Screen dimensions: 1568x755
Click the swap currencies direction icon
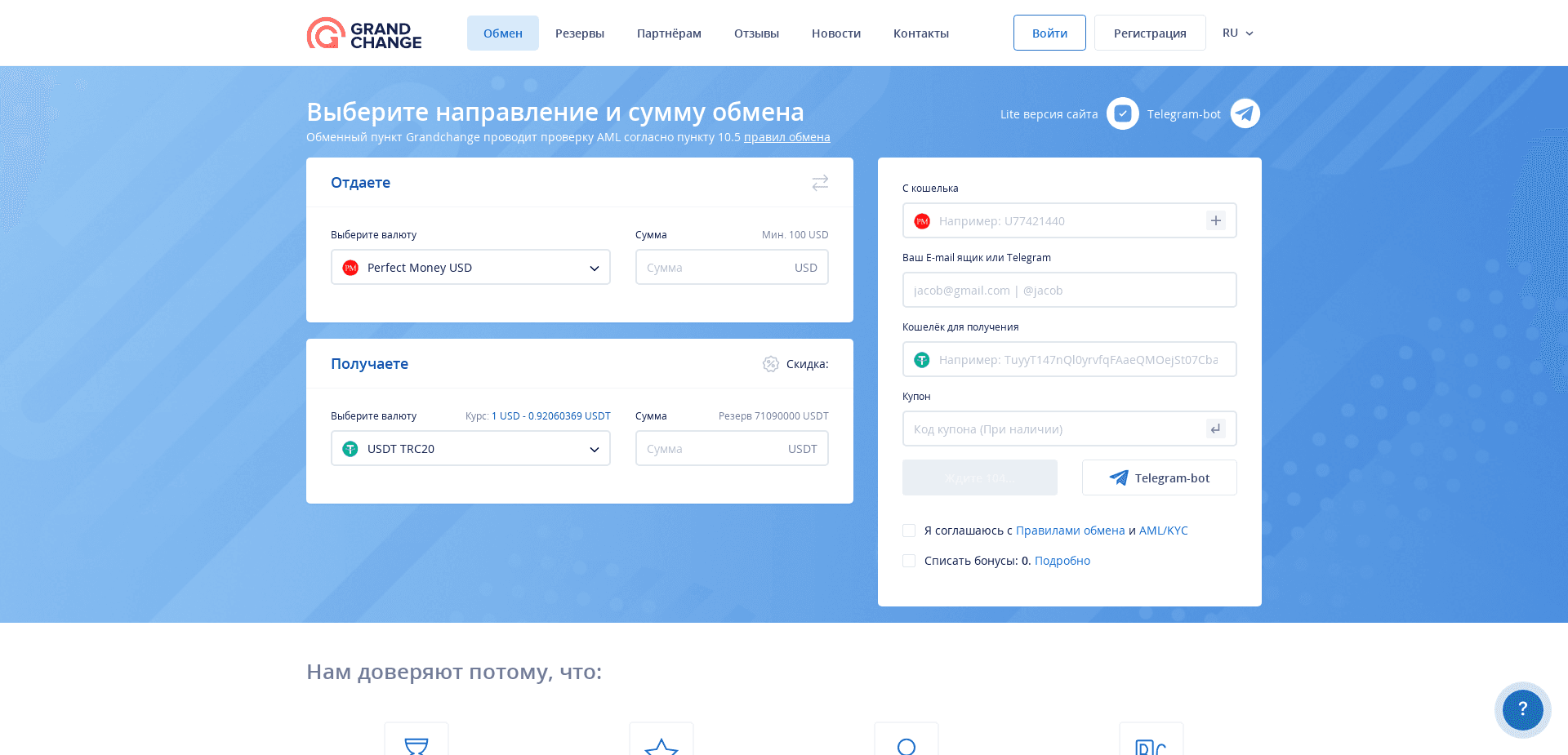coord(820,183)
